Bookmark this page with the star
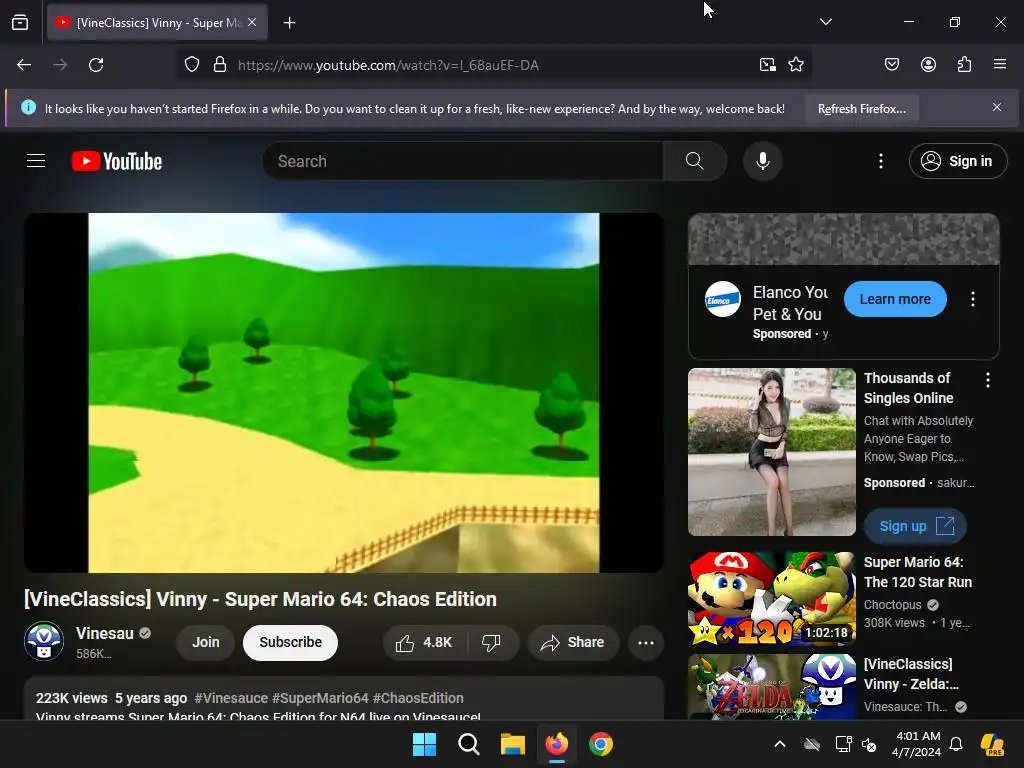This screenshot has width=1024, height=768. (795, 65)
